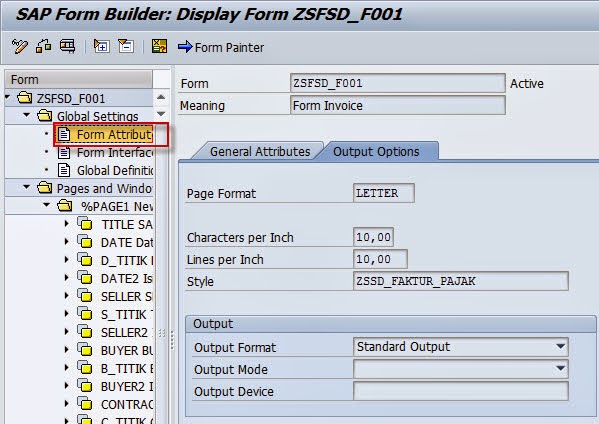Click the SELLER2 window icon
599x424 pixels.
pos(85,331)
